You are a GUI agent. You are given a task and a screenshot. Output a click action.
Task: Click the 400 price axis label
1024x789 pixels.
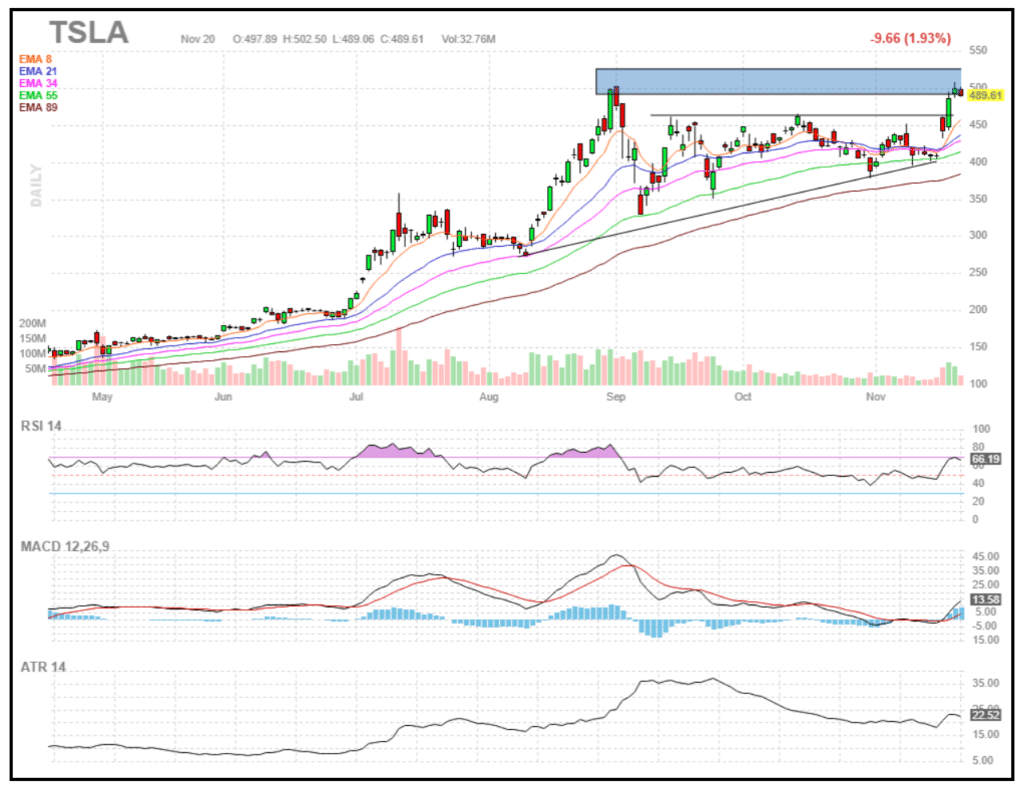[x=978, y=162]
